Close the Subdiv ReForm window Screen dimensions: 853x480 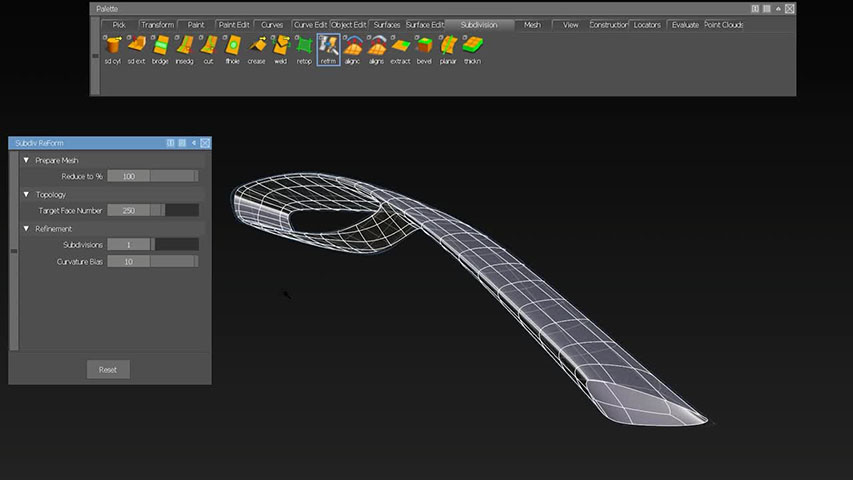(x=205, y=143)
